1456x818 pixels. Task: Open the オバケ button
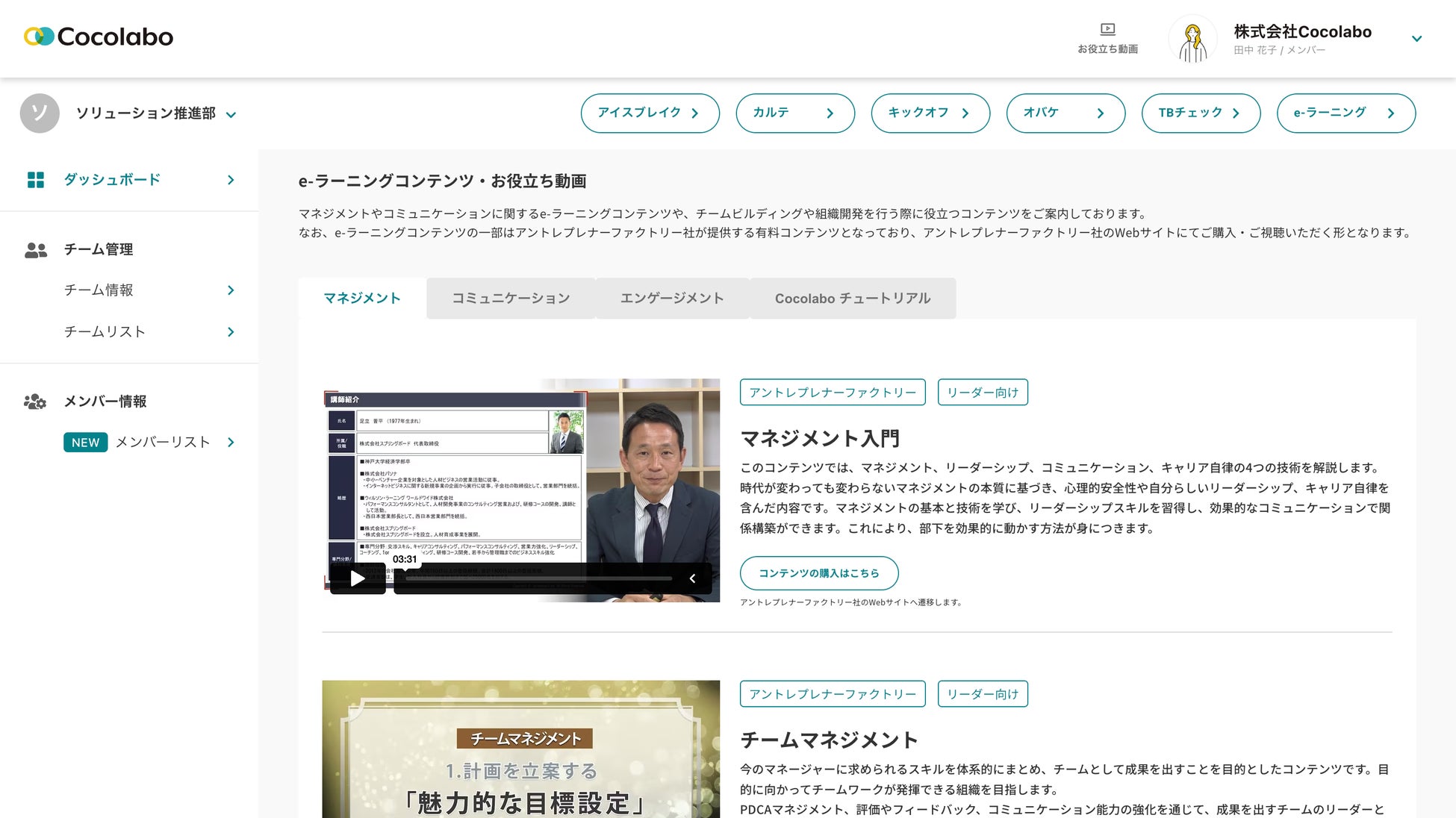pyautogui.click(x=1065, y=113)
